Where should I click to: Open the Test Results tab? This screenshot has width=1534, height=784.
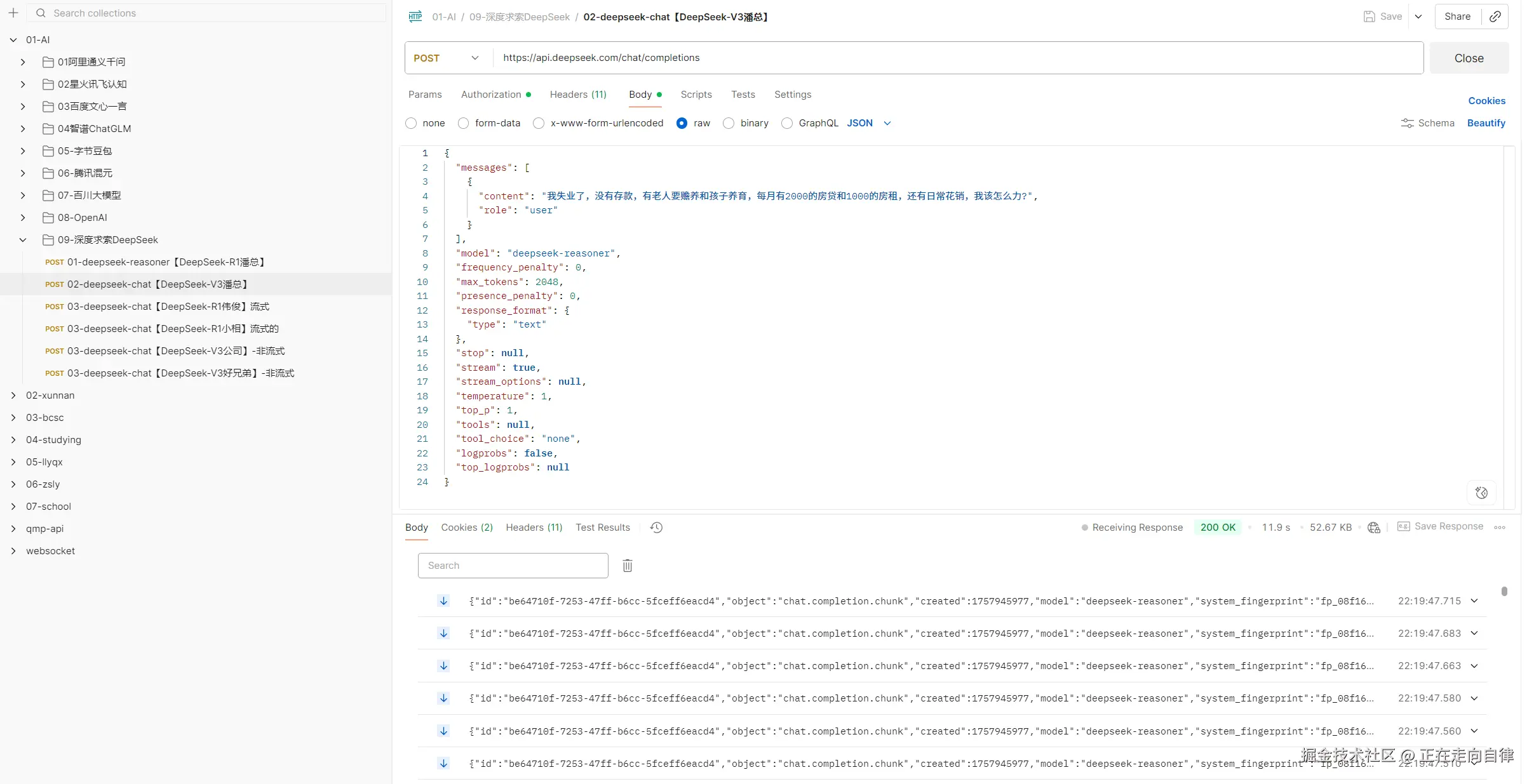coord(602,528)
